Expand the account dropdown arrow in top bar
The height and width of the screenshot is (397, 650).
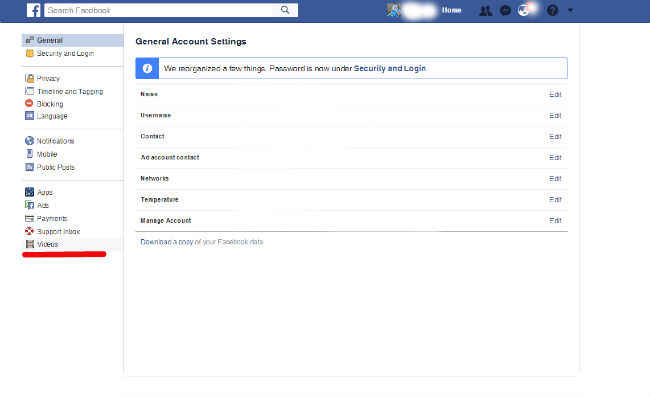(570, 10)
